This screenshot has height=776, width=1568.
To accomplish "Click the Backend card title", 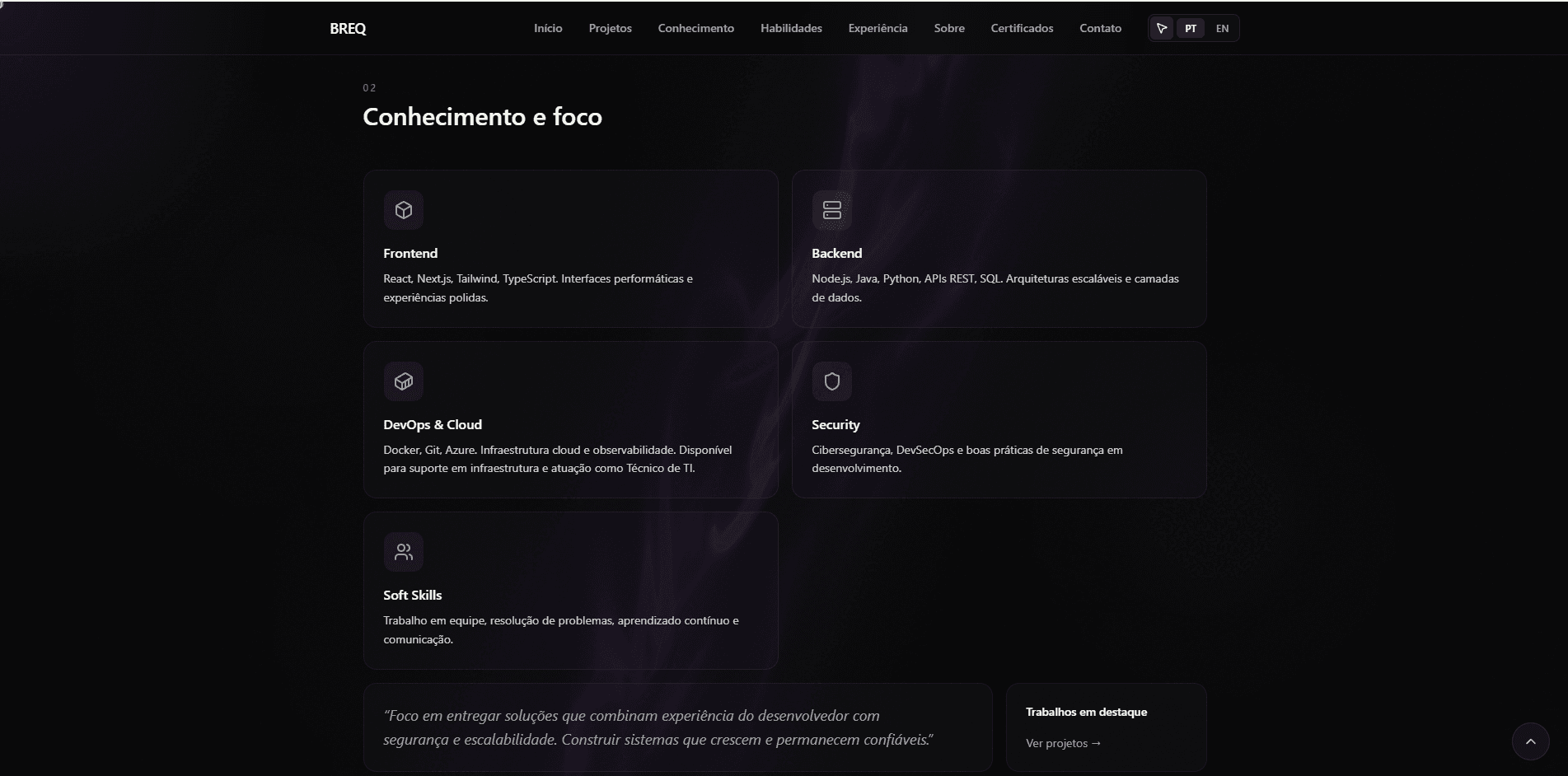I will pyautogui.click(x=836, y=254).
